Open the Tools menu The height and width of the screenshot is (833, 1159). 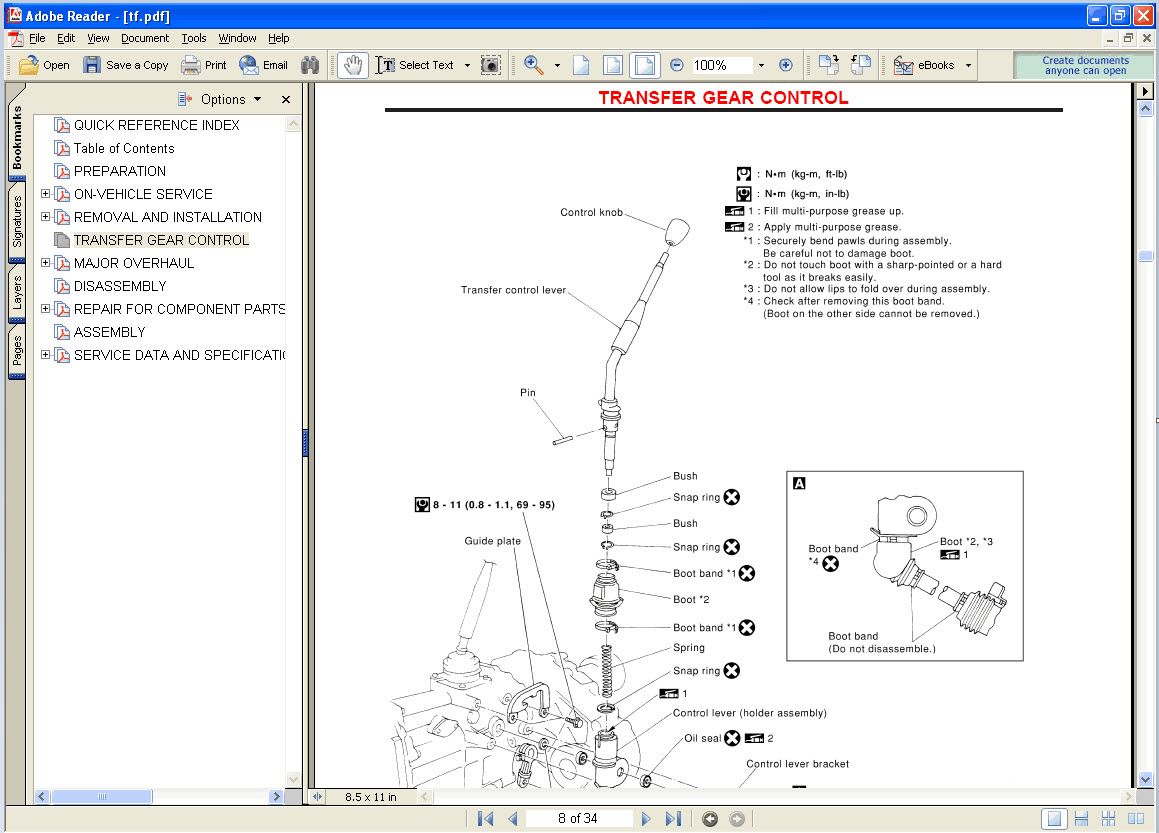(x=194, y=38)
